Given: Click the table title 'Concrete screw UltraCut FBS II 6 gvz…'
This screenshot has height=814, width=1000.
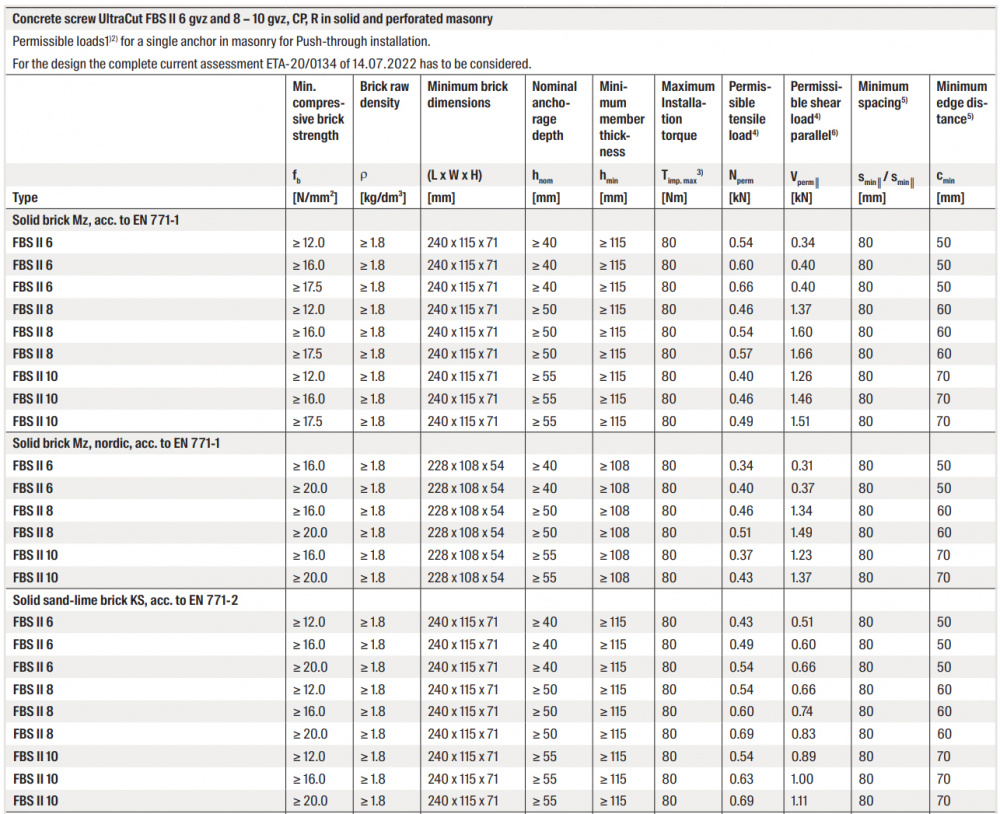Looking at the screenshot, I should [253, 18].
